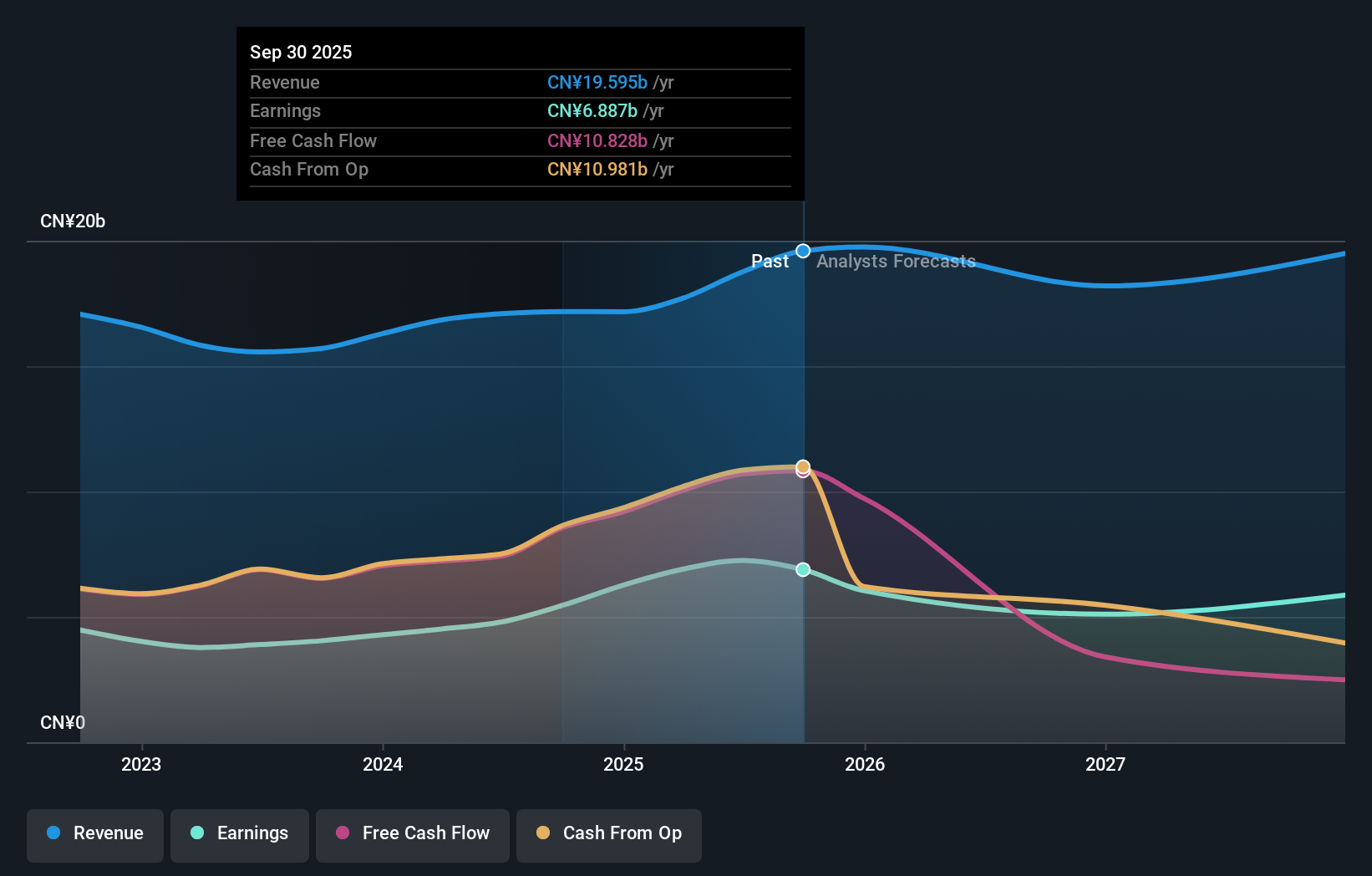Toggle the Revenue series in the legend
This screenshot has height=876, width=1372.
click(x=94, y=833)
